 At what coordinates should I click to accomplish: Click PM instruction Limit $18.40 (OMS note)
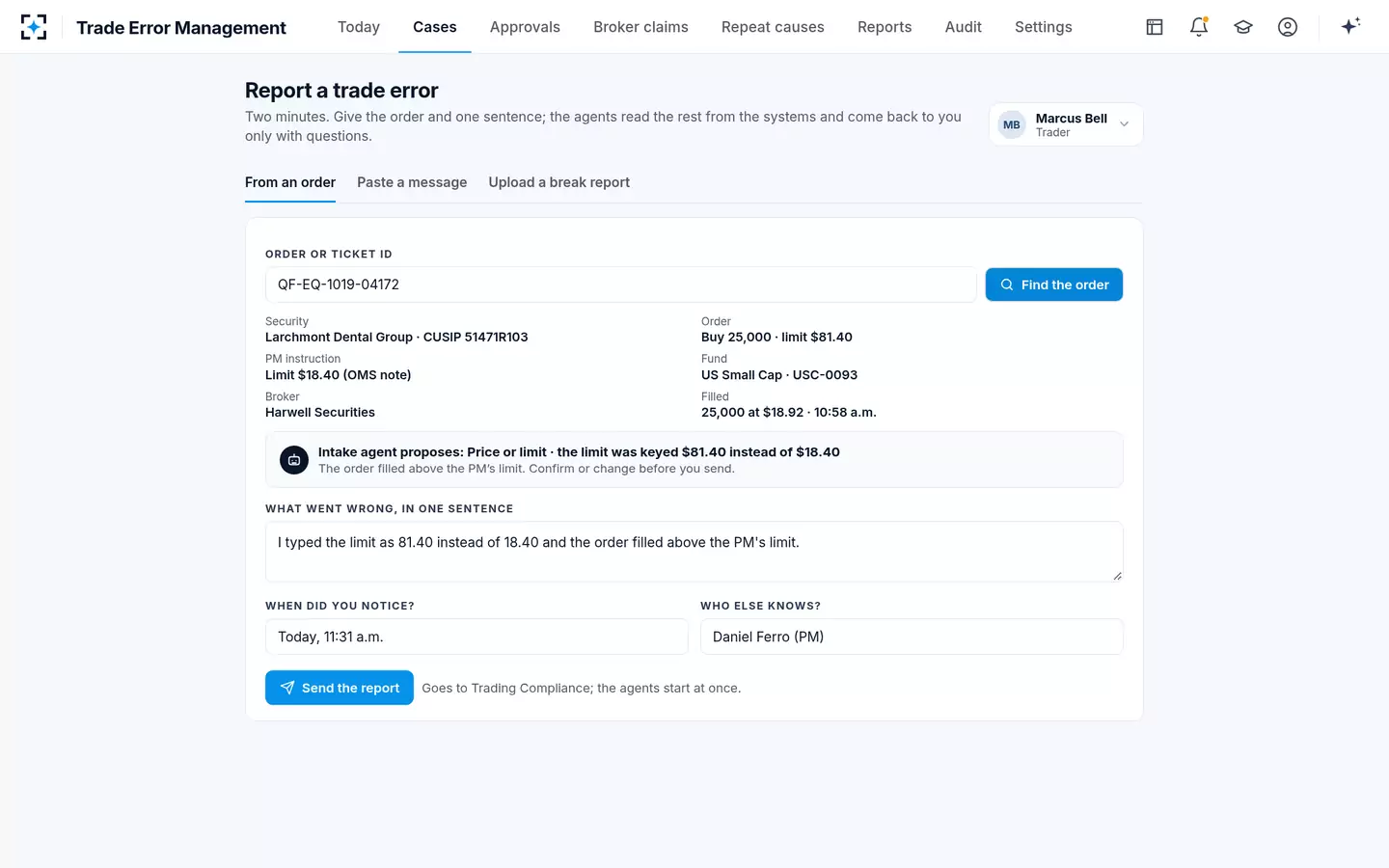339,375
